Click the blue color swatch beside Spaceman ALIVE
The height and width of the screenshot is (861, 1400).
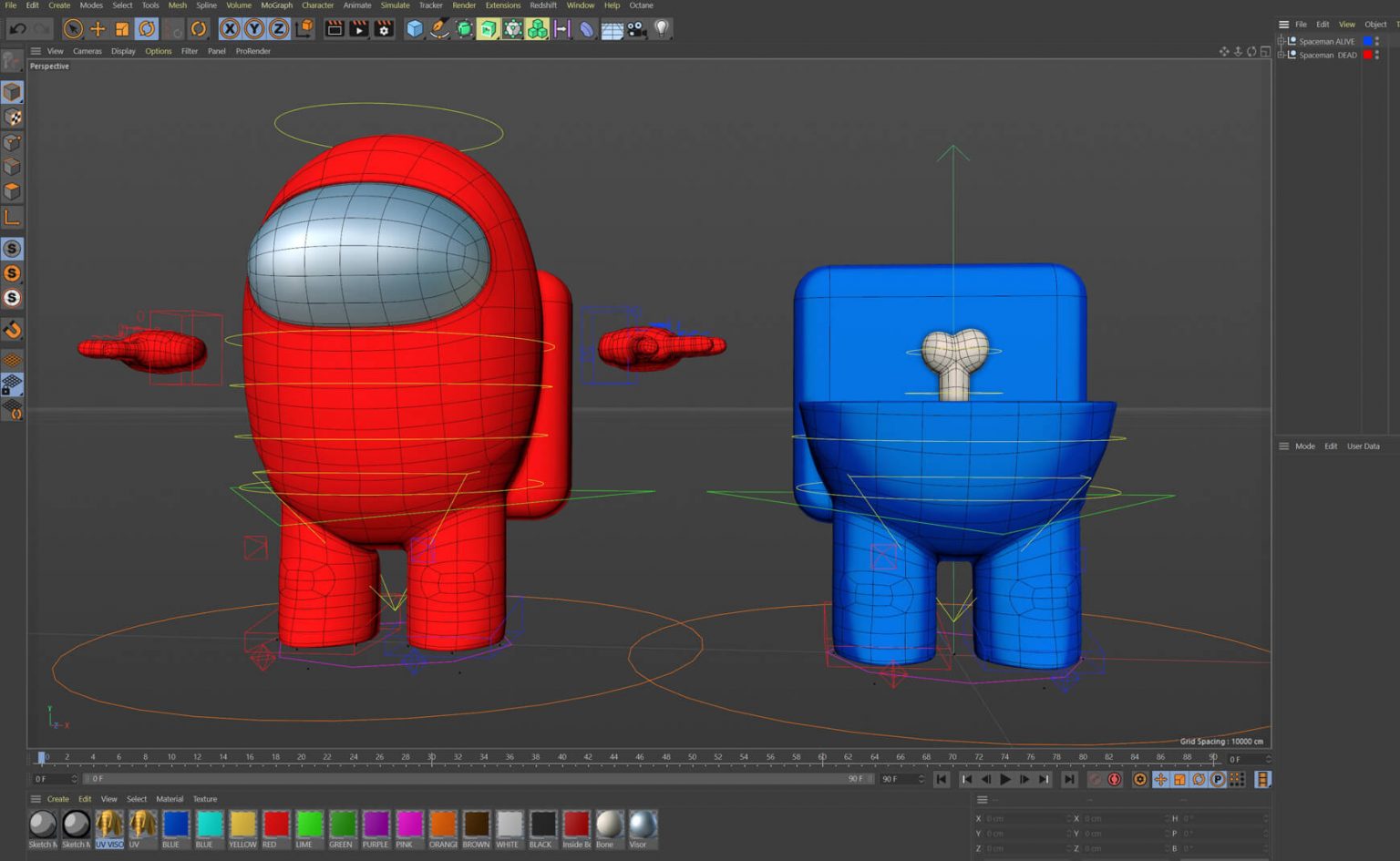click(1366, 41)
